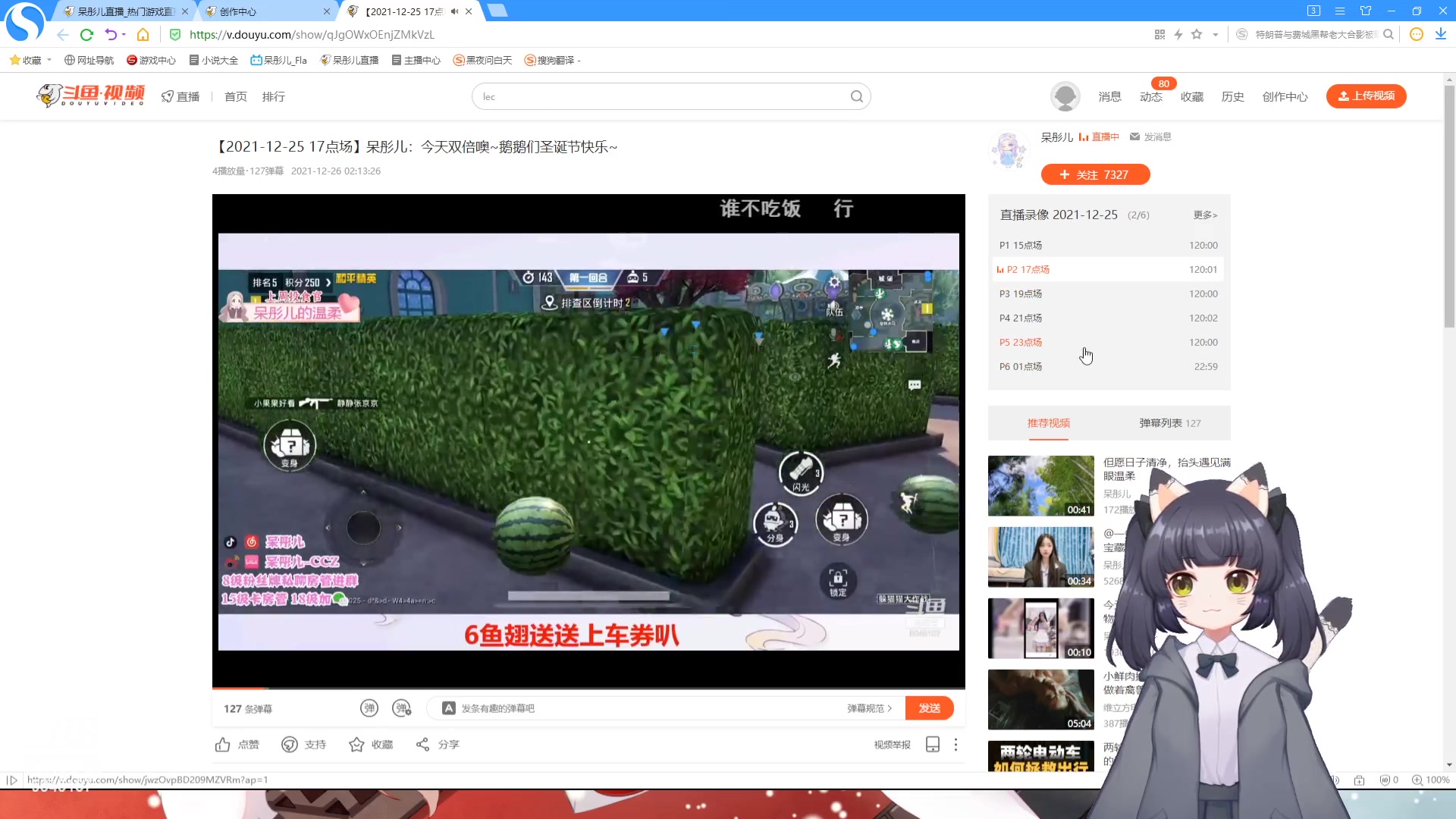Click the danmaku text style A icon
The image size is (1456, 819).
point(448,708)
